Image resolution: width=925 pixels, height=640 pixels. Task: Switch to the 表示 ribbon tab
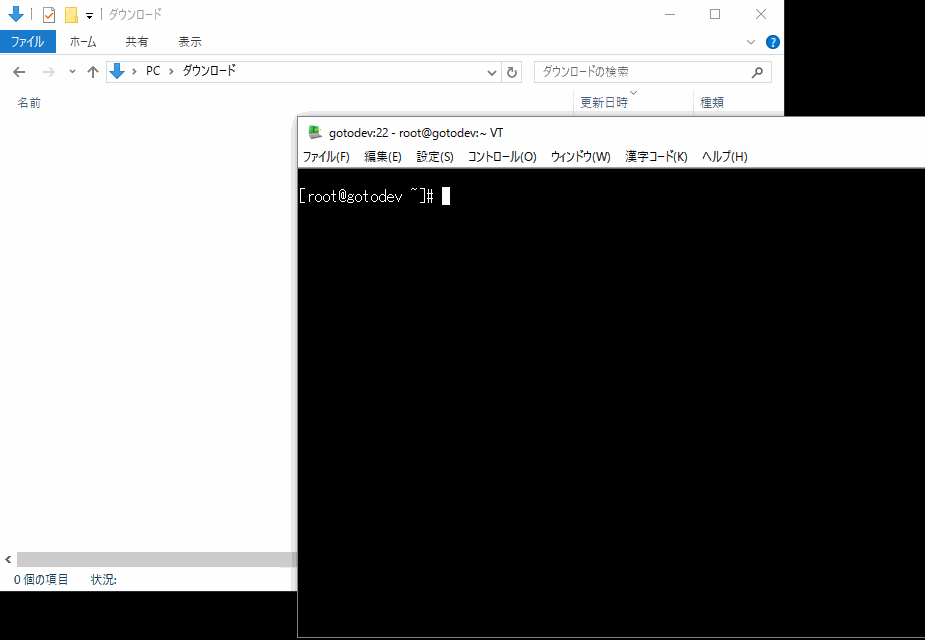pyautogui.click(x=189, y=42)
